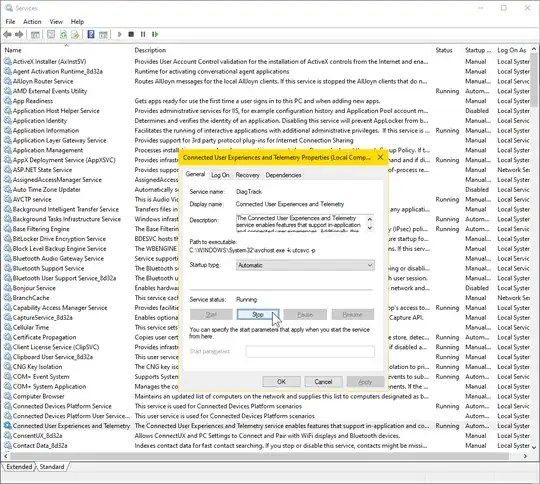This screenshot has width=540, height=484.
Task: Switch to the Standard view tab
Action: [x=52, y=467]
